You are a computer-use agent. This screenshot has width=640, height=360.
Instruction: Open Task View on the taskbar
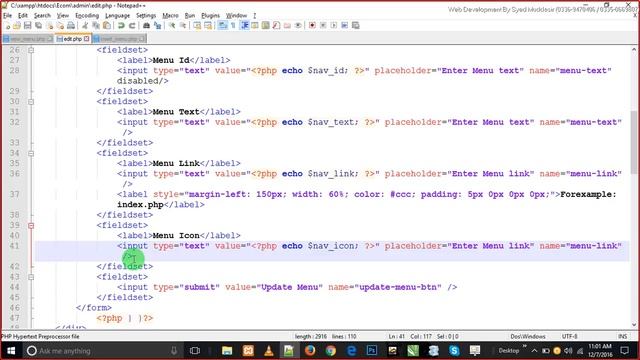click(195, 351)
